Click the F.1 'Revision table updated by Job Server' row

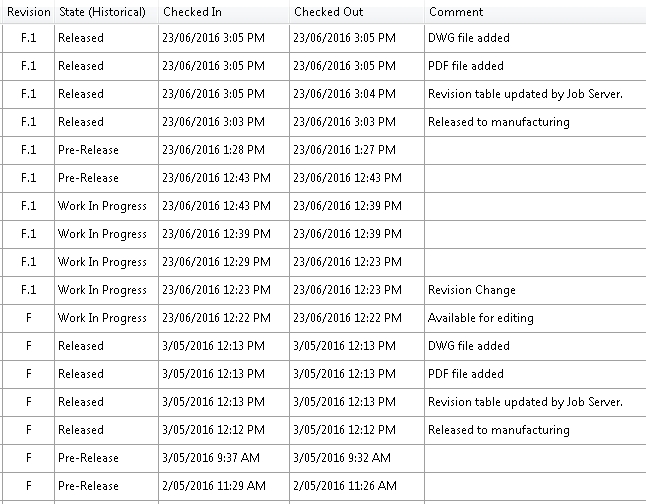(x=324, y=94)
